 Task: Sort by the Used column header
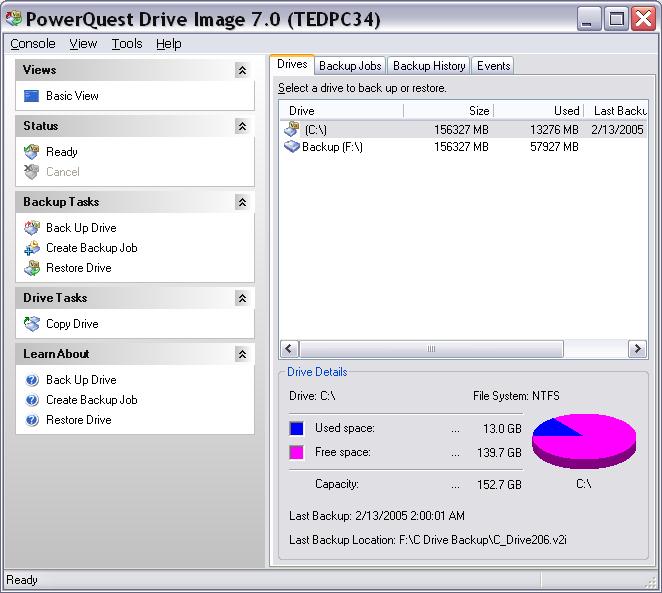[539, 111]
